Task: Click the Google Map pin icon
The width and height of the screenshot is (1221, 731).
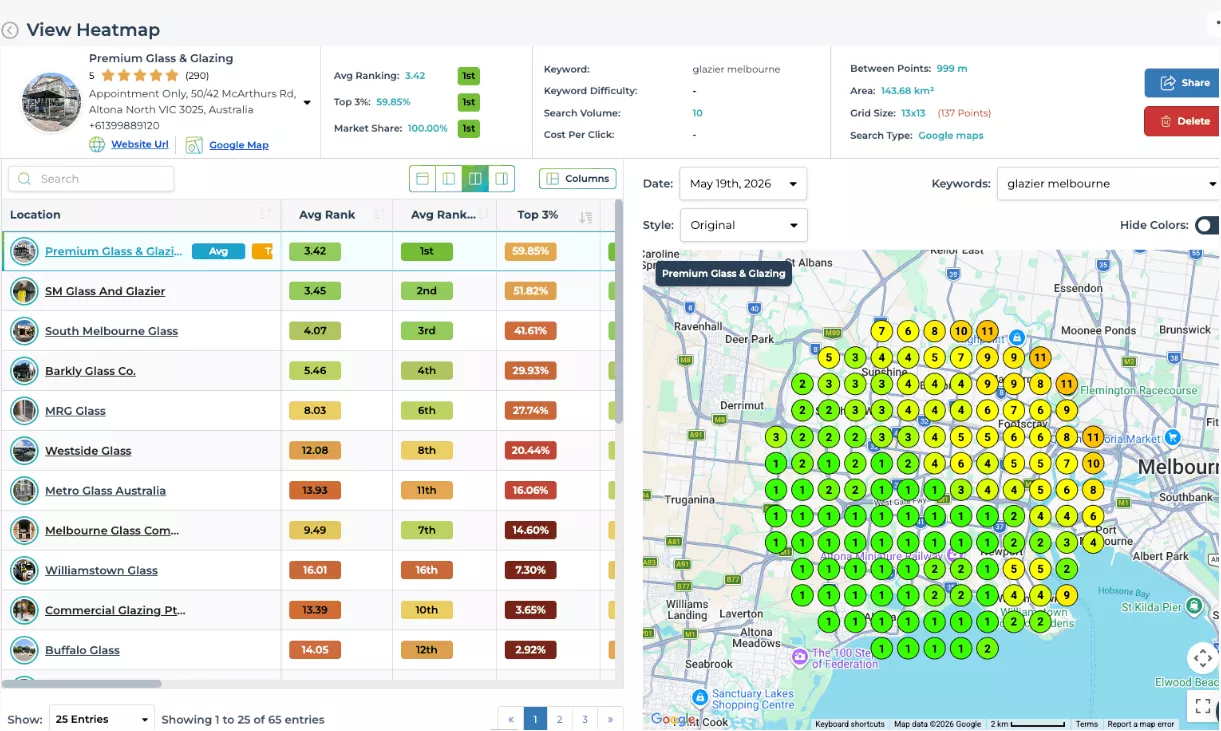Action: (194, 145)
